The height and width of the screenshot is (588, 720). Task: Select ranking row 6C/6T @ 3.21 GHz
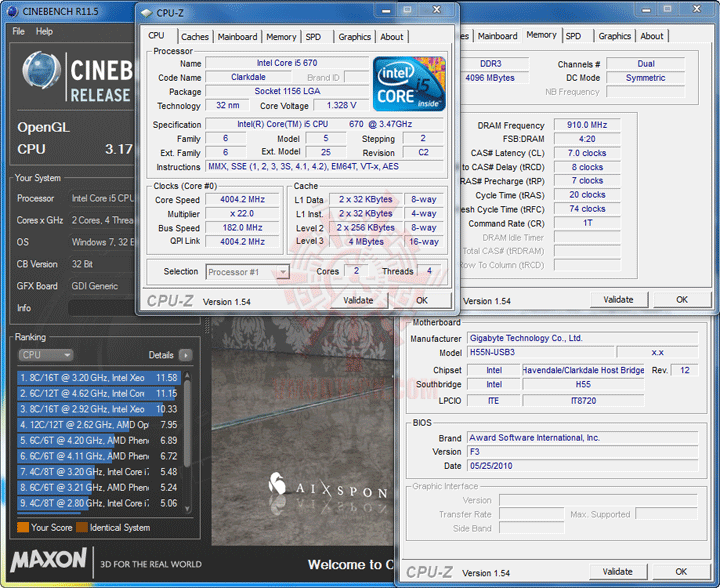tap(99, 487)
